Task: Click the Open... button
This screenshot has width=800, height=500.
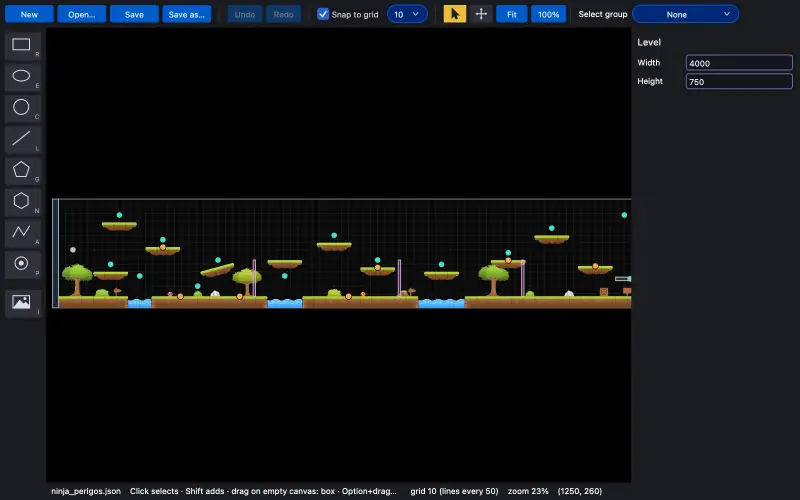Action: [82, 14]
